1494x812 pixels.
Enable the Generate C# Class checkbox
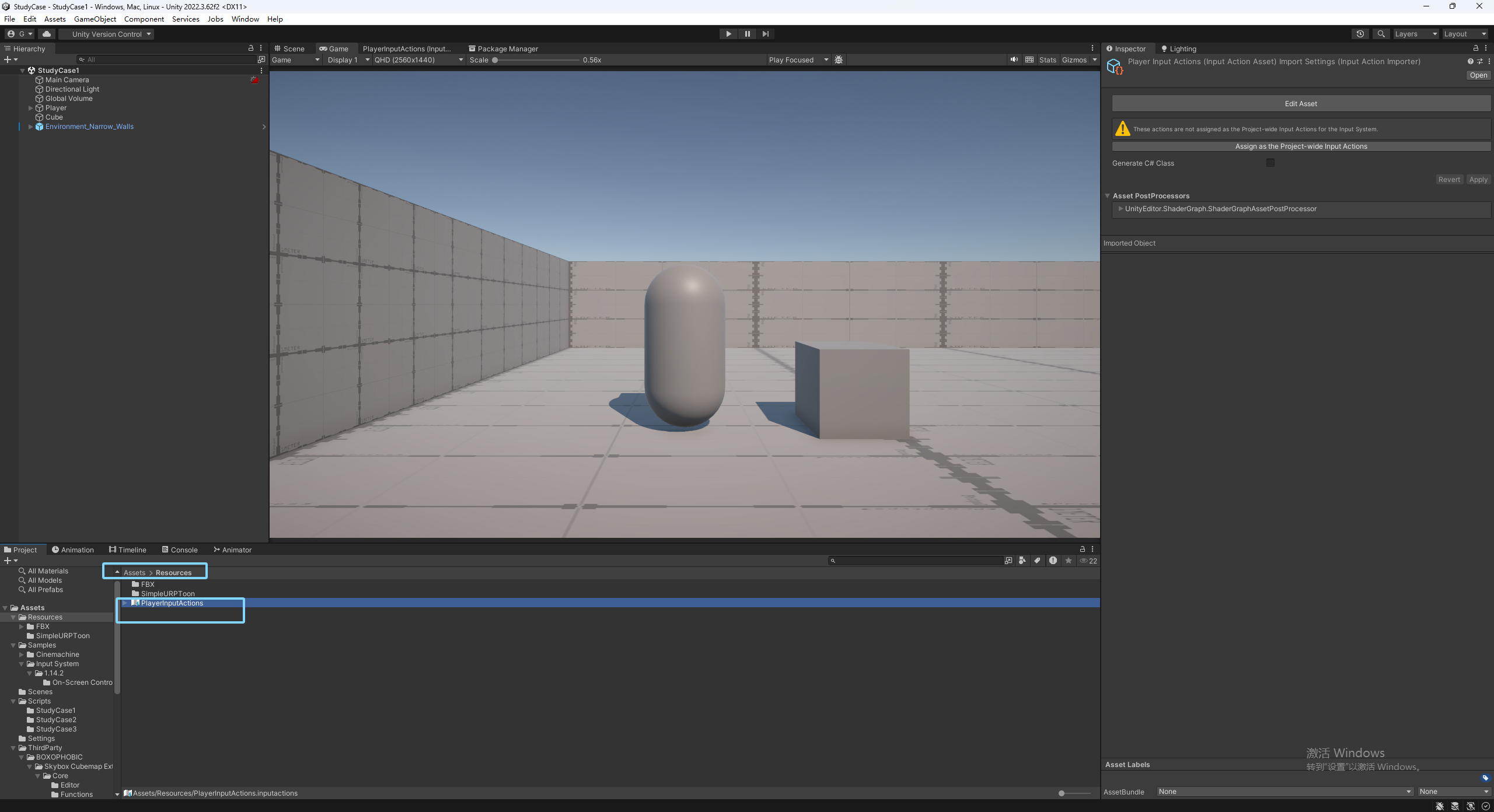[x=1270, y=163]
